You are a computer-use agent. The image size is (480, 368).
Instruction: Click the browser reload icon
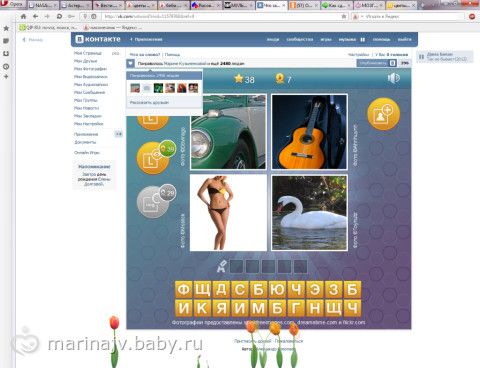coord(59,16)
